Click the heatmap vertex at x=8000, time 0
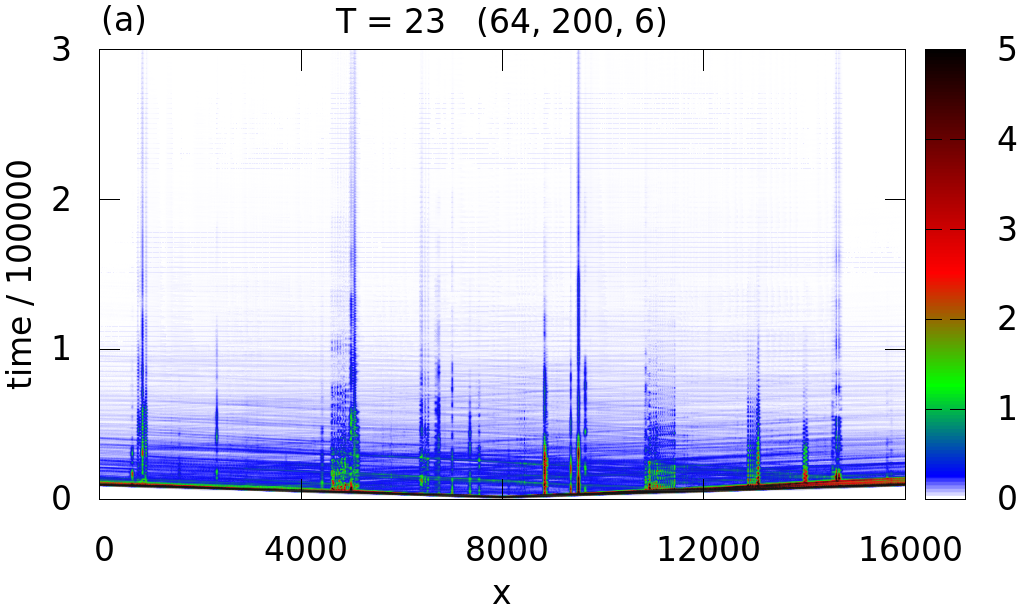Viewport: 1021px width, 608px height. (x=503, y=497)
